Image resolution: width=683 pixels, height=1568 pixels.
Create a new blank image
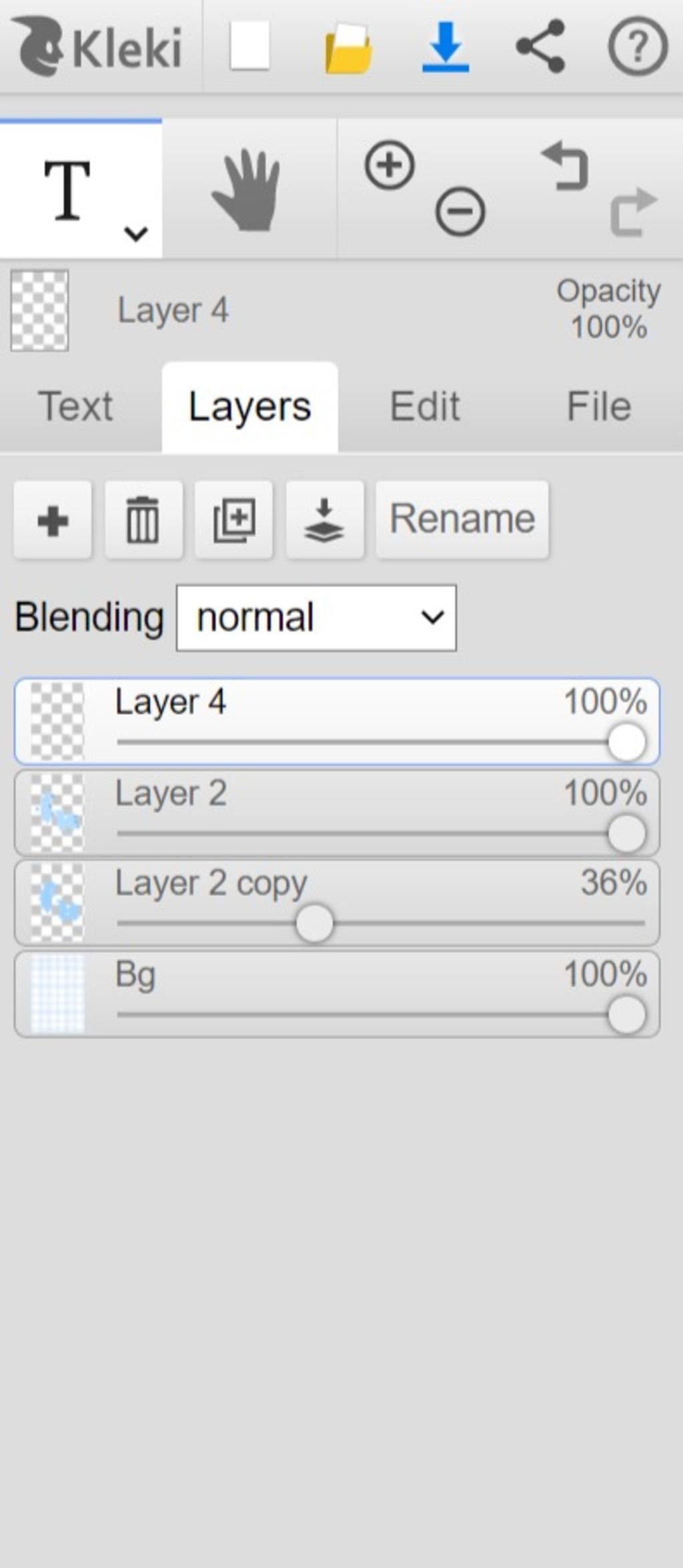(x=249, y=45)
